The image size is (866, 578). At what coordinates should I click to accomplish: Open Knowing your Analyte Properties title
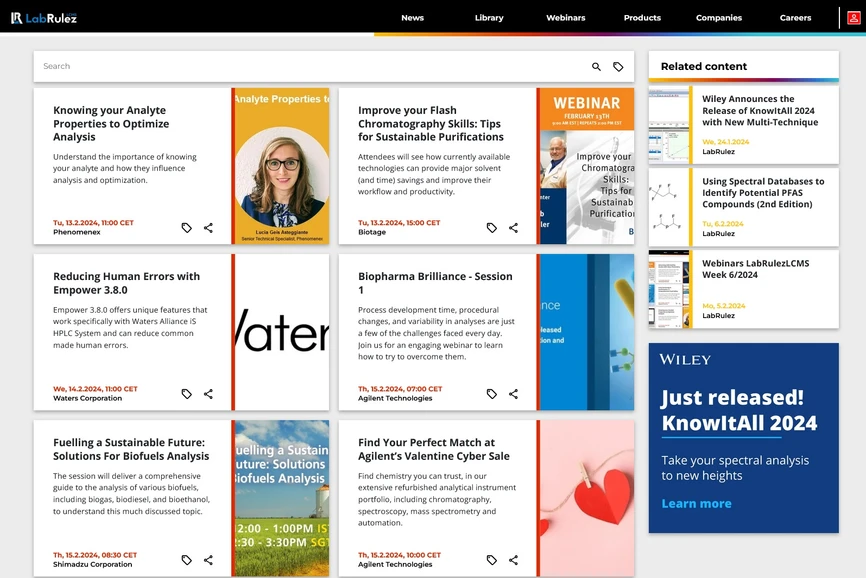point(111,124)
